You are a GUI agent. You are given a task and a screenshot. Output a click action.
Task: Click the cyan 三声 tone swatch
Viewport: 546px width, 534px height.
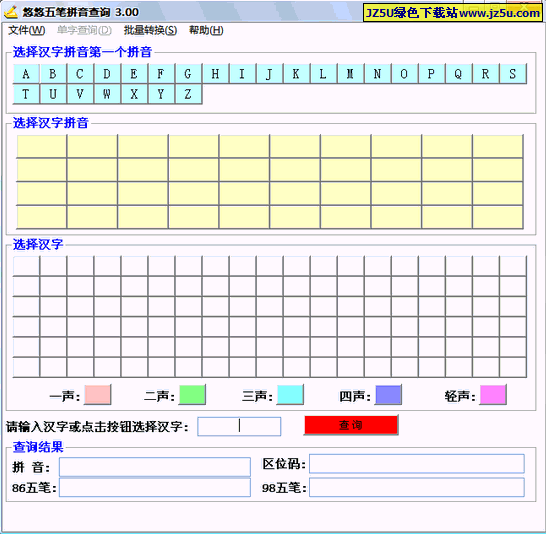[290, 395]
